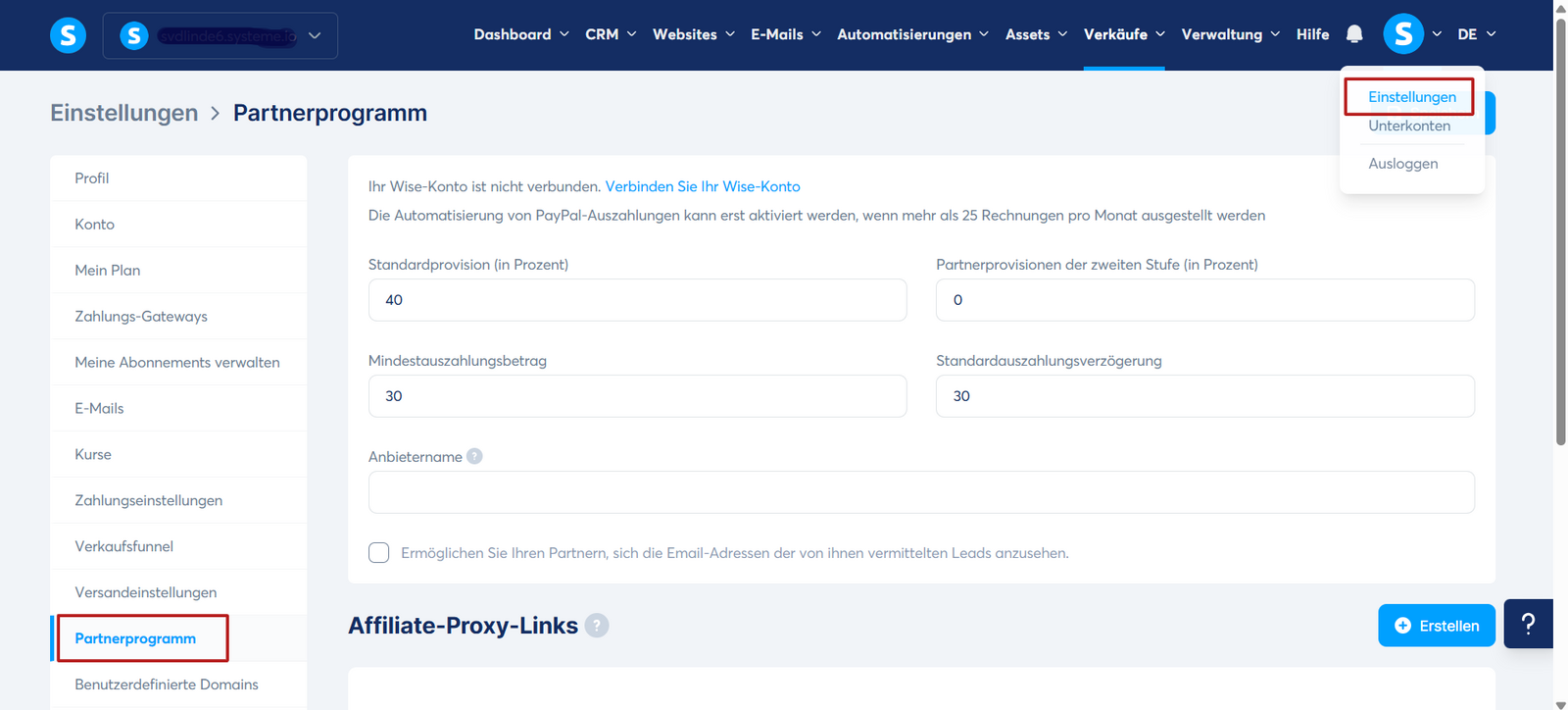This screenshot has height=710, width=1568.
Task: Expand the E-Mails top menu
Action: click(x=786, y=34)
